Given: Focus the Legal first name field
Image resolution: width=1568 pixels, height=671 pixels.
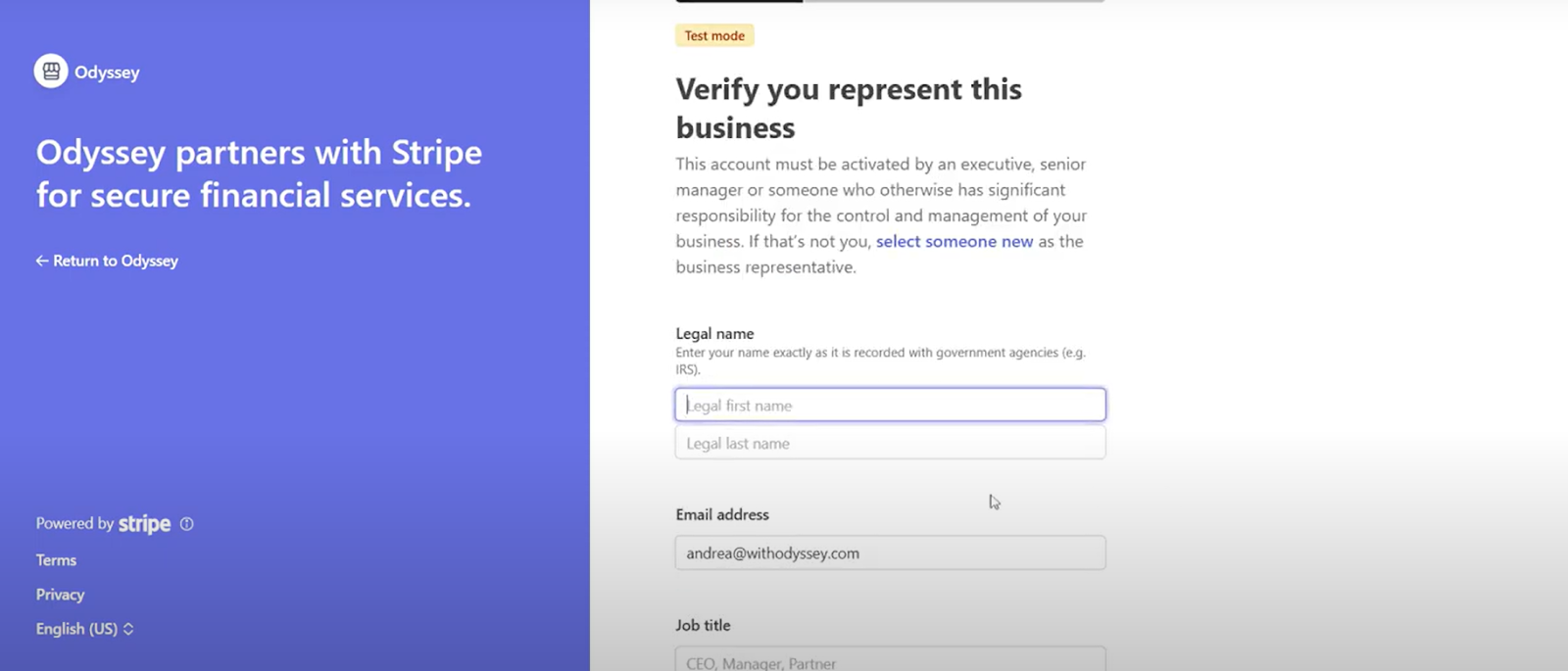Looking at the screenshot, I should [x=890, y=406].
